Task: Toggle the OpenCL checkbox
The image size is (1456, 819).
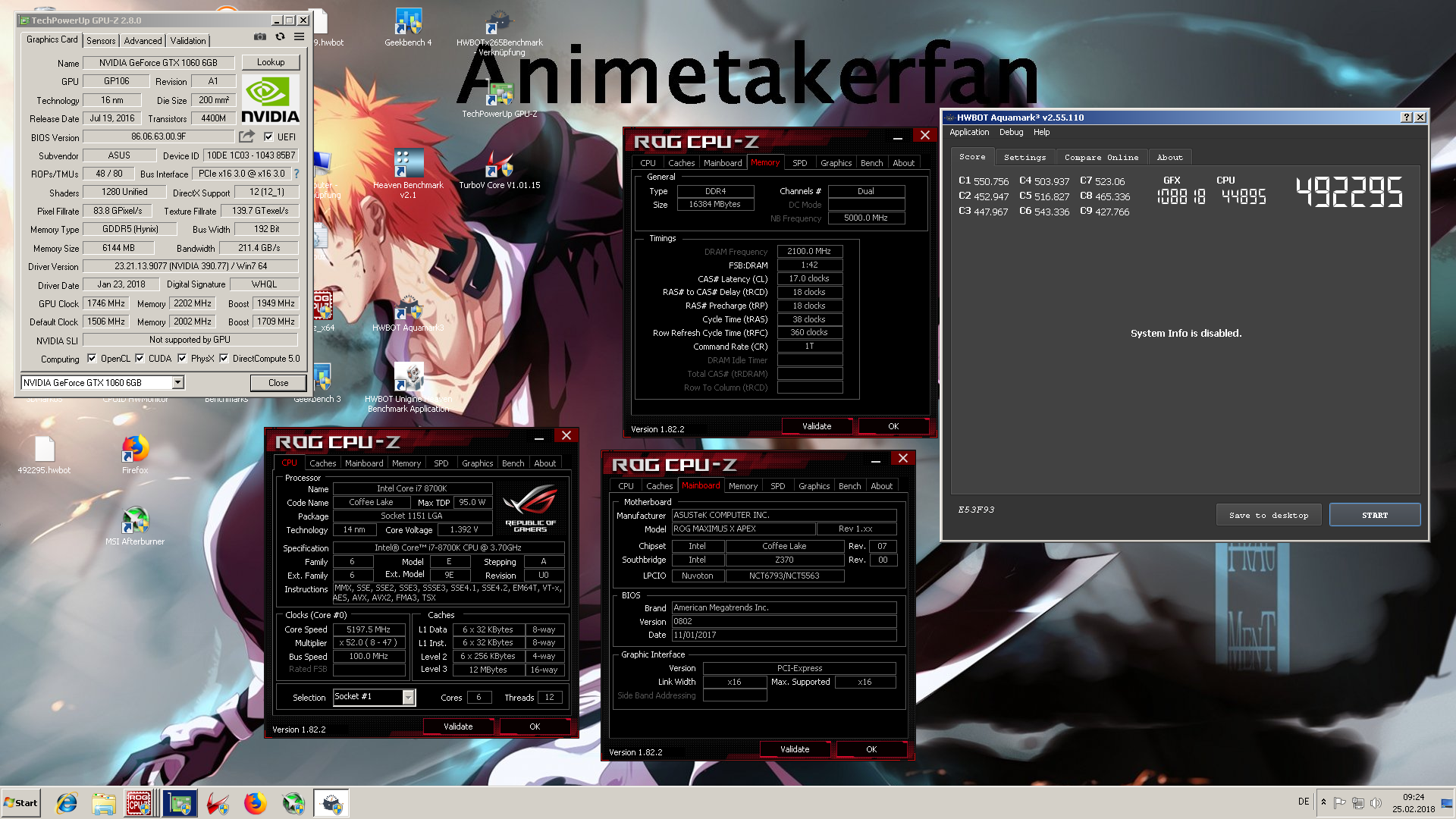Action: [92, 359]
